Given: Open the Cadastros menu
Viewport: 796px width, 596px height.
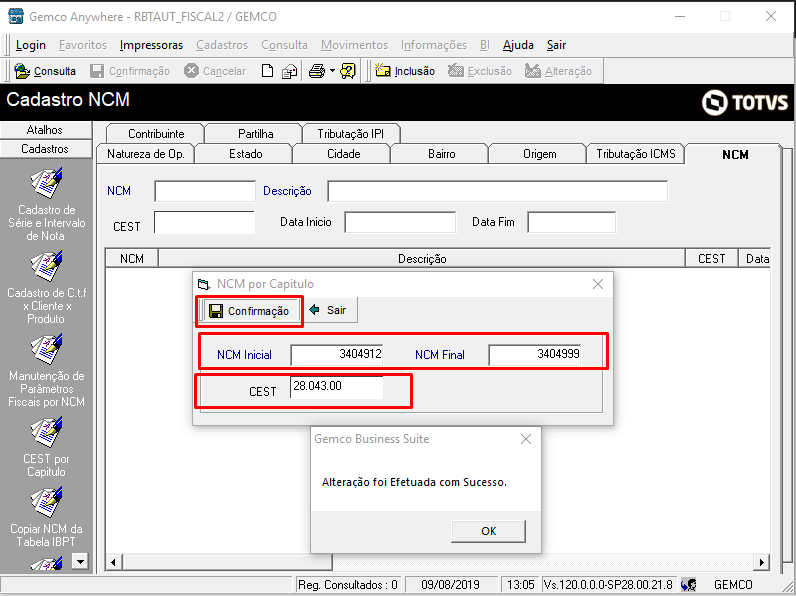Looking at the screenshot, I should pos(222,45).
